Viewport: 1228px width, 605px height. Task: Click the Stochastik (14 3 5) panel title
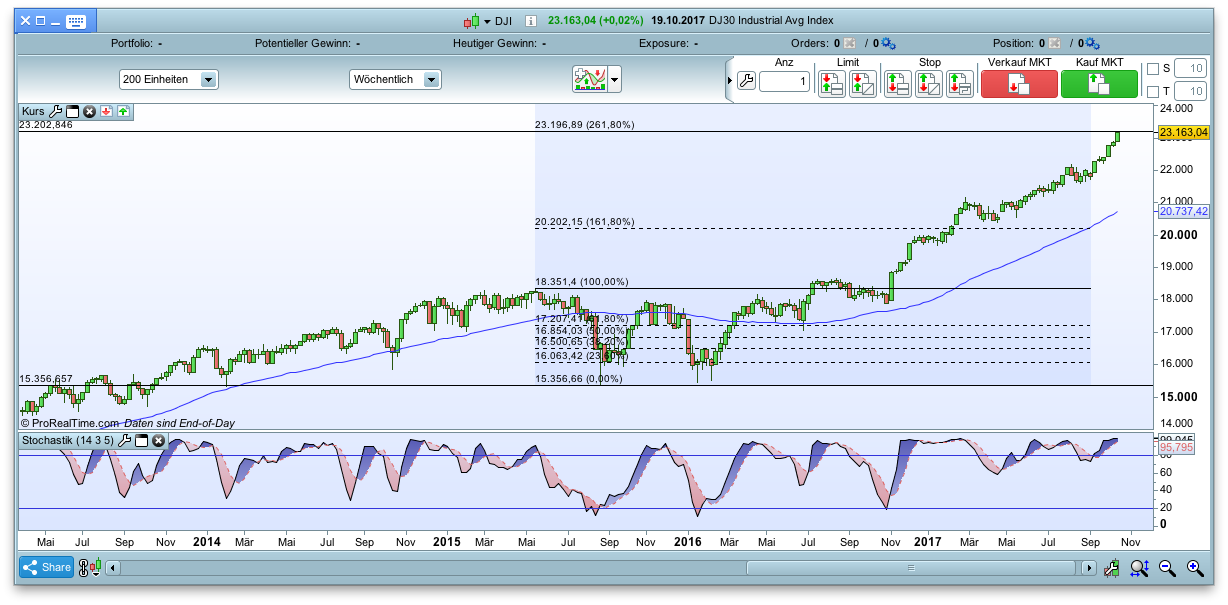coord(67,440)
